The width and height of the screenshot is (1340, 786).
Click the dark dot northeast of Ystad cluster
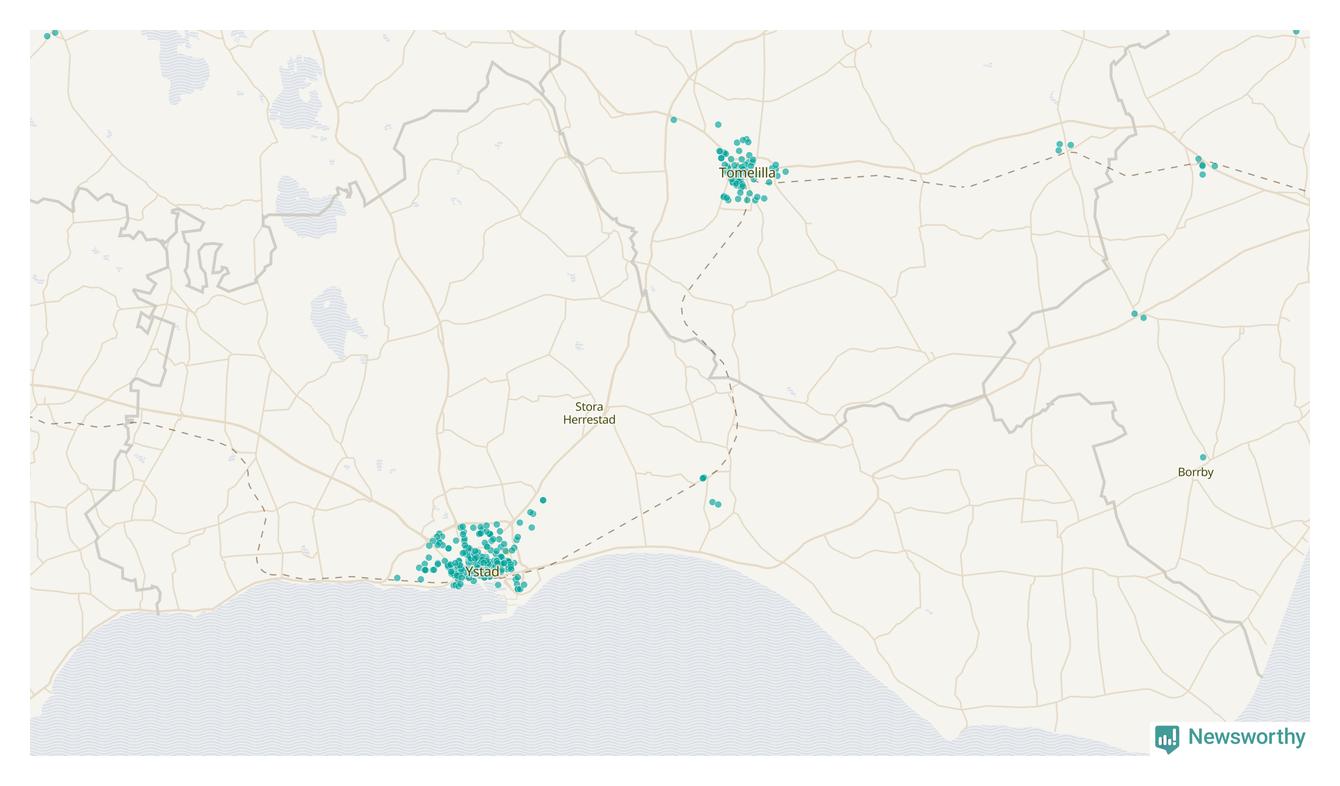pos(543,500)
